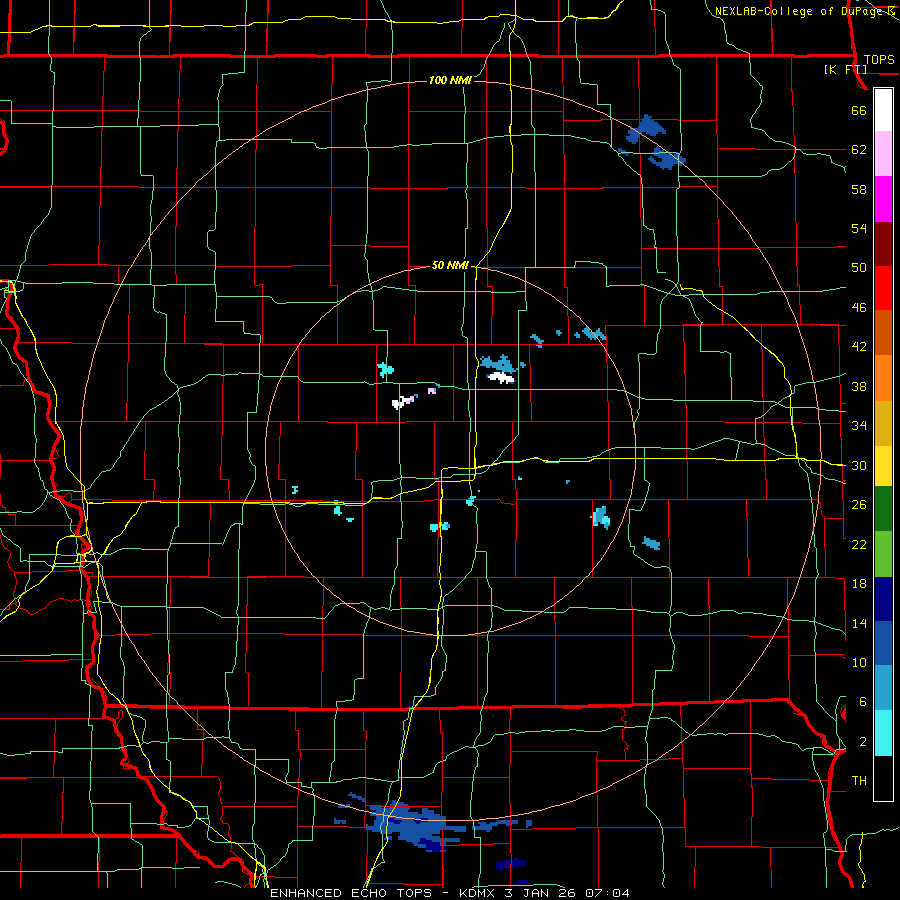
Task: Click the white 66 kft legend swatch
Action: tap(883, 110)
